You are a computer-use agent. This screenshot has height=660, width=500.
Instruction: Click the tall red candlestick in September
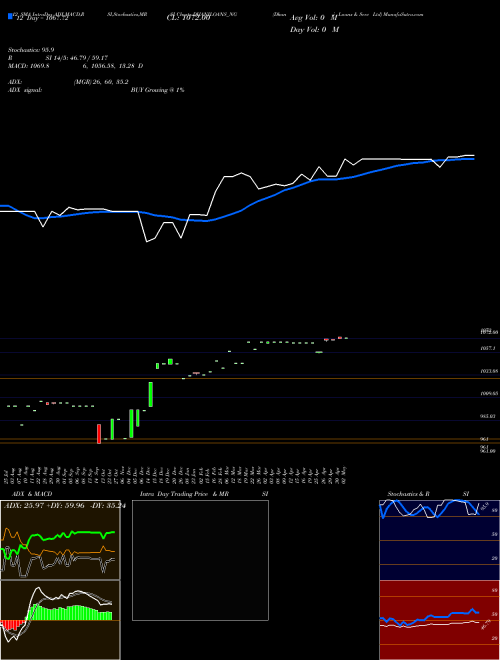pyautogui.click(x=99, y=434)
